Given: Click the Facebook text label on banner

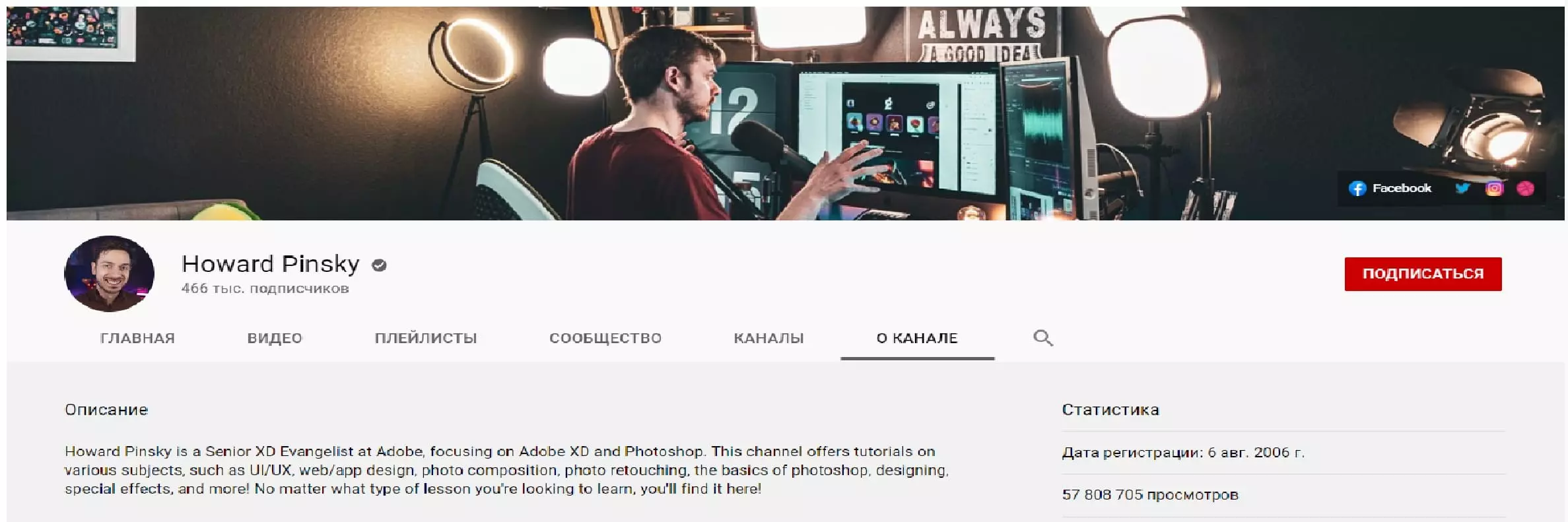Looking at the screenshot, I should [1402, 189].
